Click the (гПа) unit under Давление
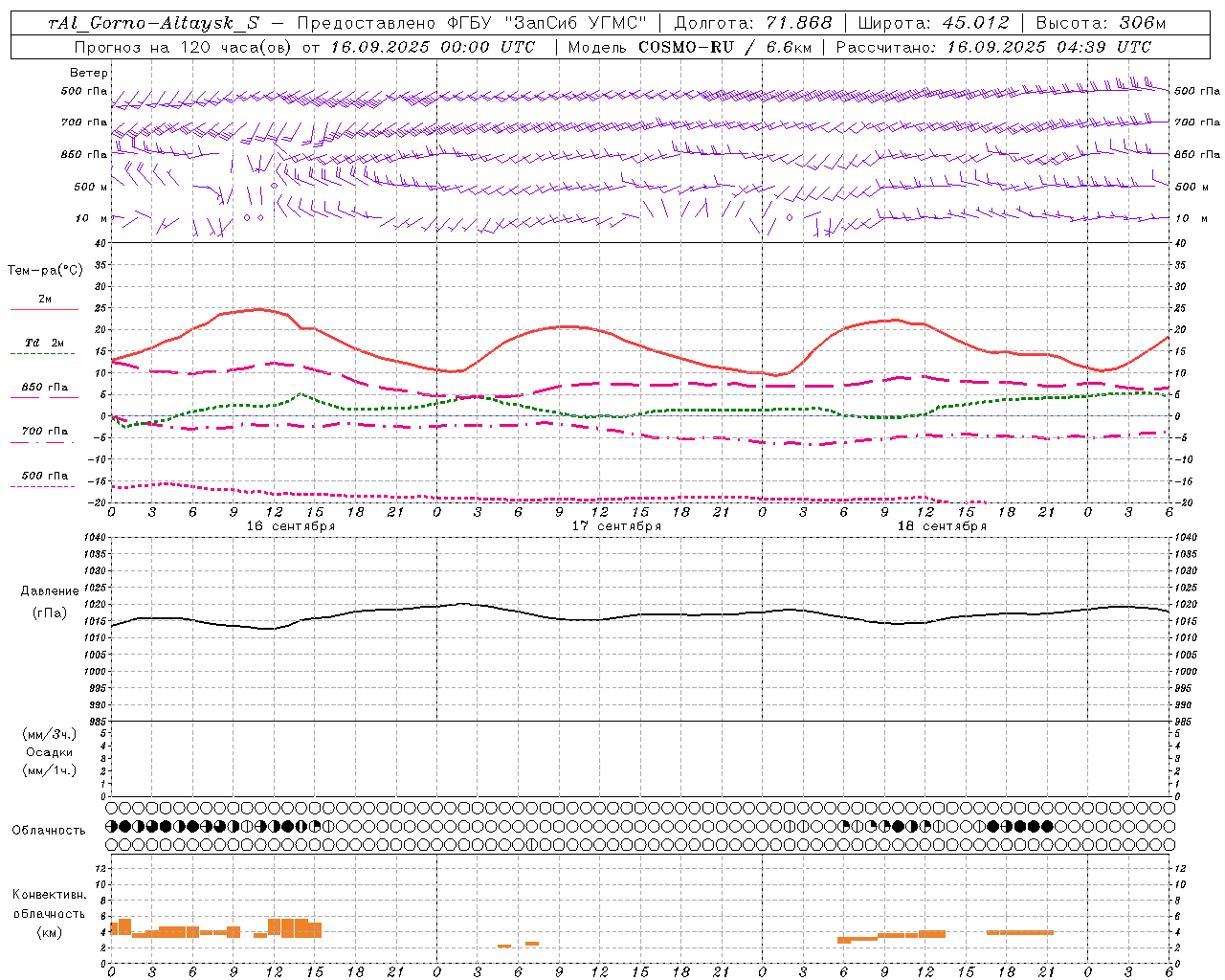This screenshot has height=980, width=1225. point(50,613)
